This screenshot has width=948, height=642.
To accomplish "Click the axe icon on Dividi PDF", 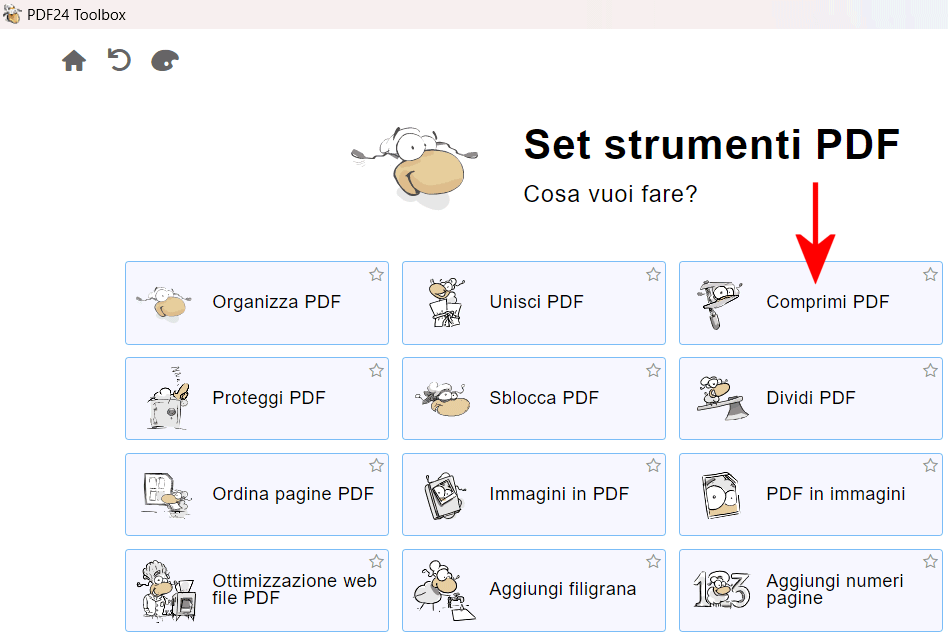I will 722,398.
